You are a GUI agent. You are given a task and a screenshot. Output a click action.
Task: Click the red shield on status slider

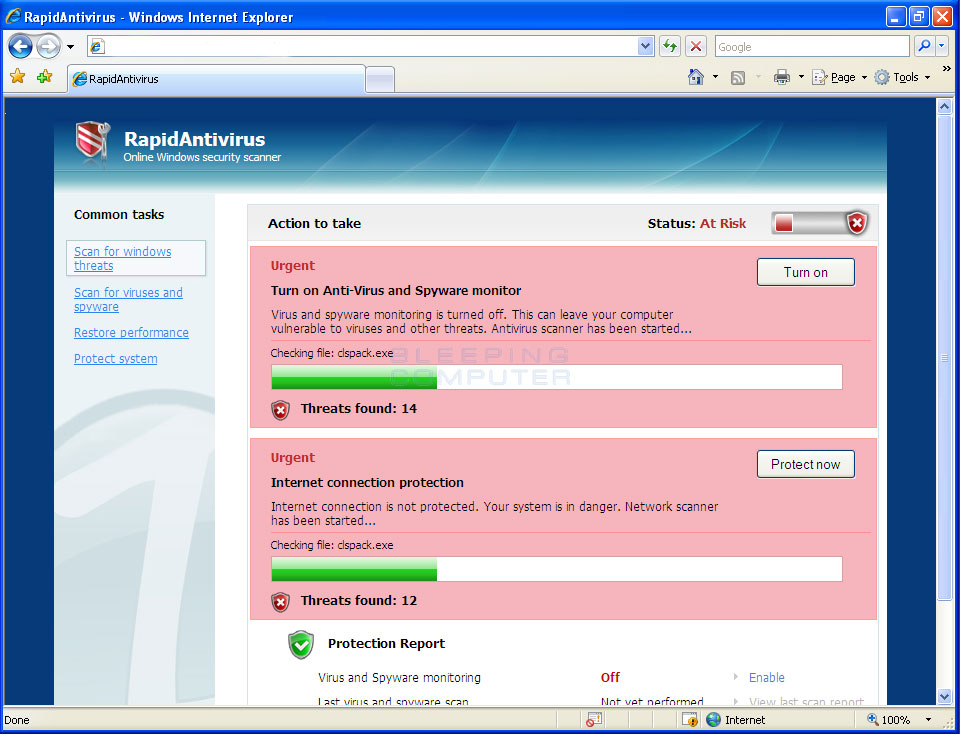pyautogui.click(x=857, y=223)
